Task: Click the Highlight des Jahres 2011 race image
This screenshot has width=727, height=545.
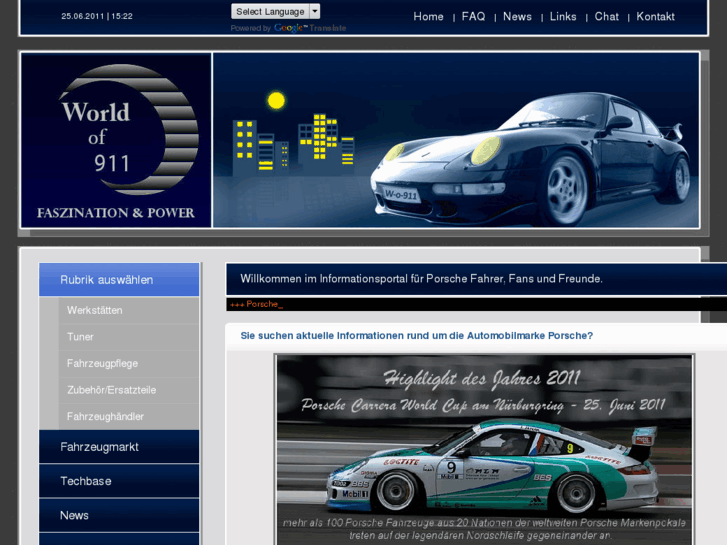Action: tap(484, 450)
